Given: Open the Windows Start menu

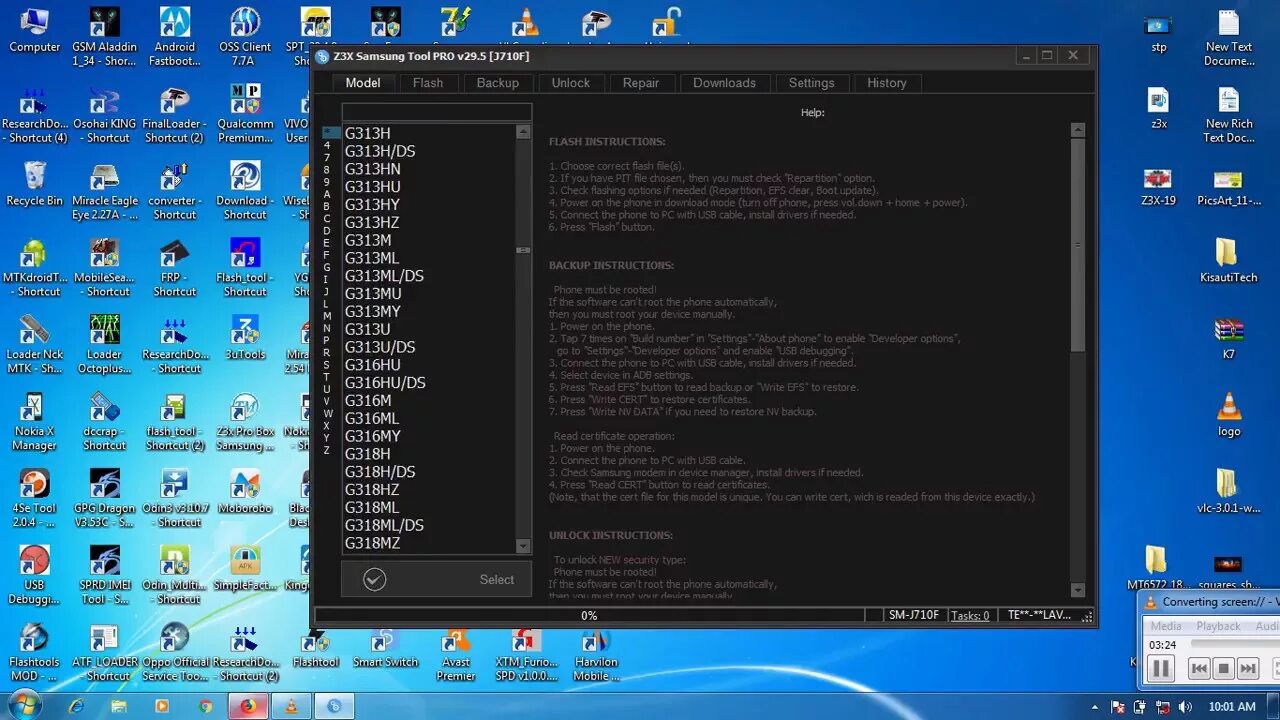Looking at the screenshot, I should [24, 705].
